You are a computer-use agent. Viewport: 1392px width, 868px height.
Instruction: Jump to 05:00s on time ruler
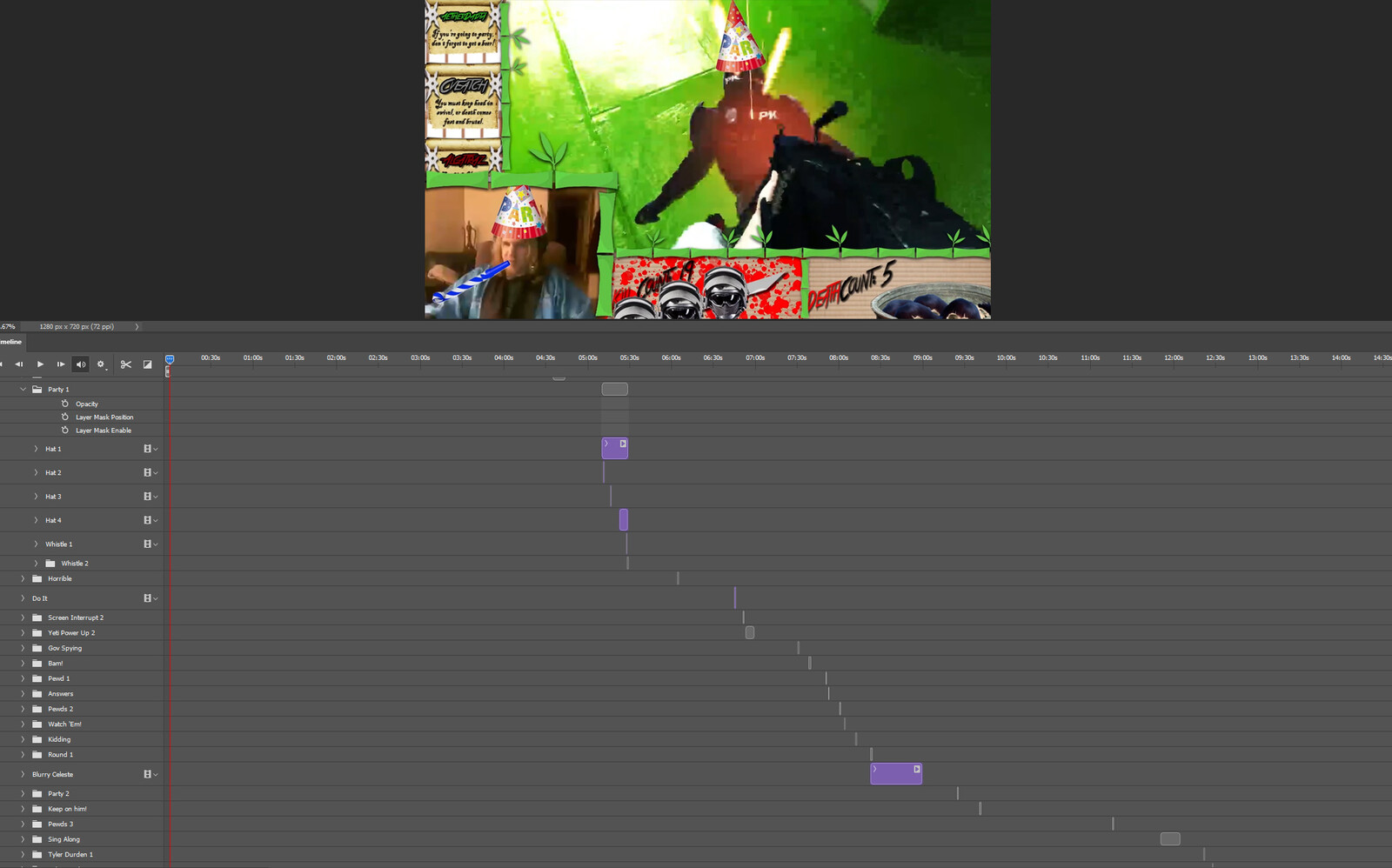click(x=588, y=357)
